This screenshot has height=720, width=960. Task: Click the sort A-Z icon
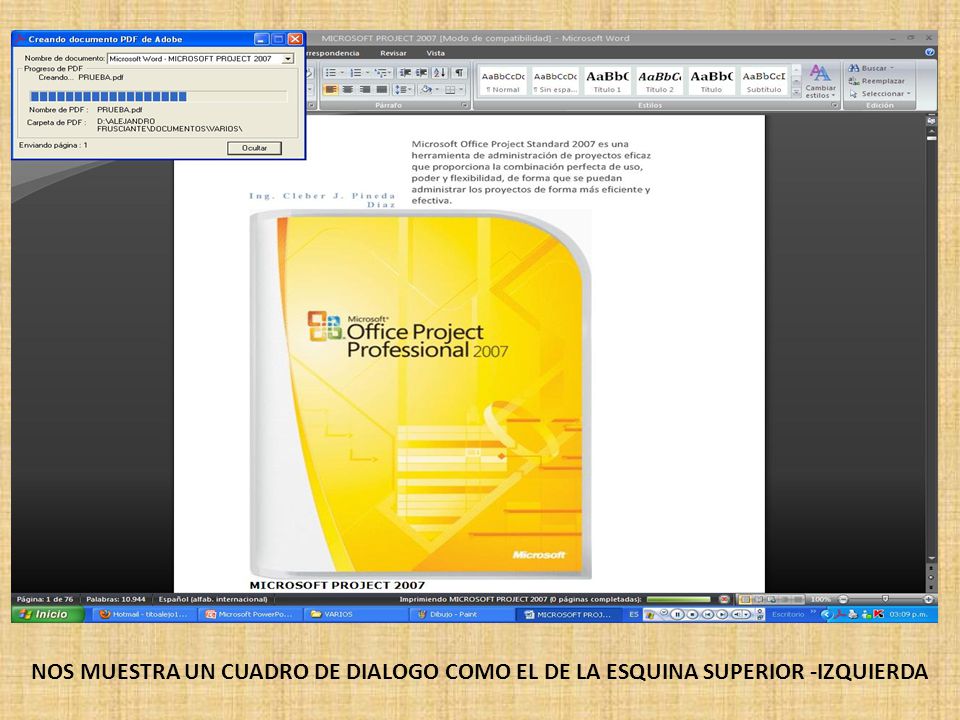pyautogui.click(x=440, y=73)
